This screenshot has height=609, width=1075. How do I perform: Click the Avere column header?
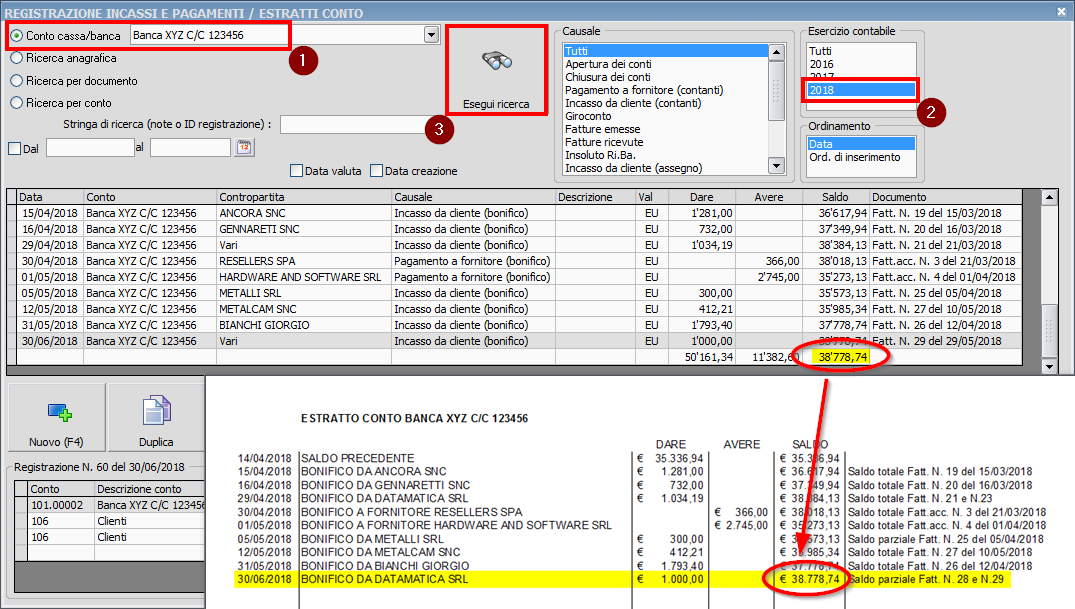[769, 197]
